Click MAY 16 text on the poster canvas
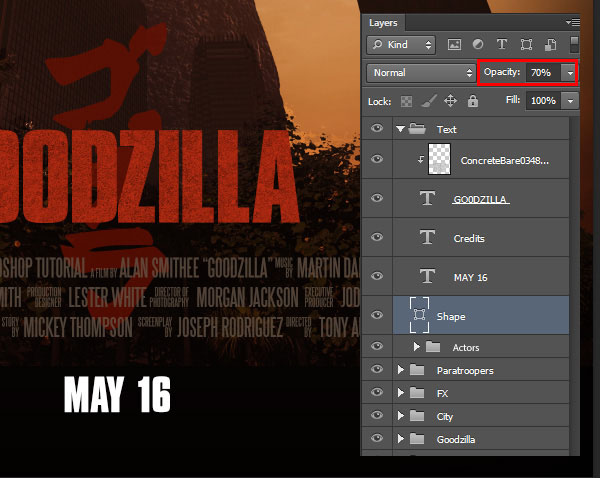 (117, 395)
